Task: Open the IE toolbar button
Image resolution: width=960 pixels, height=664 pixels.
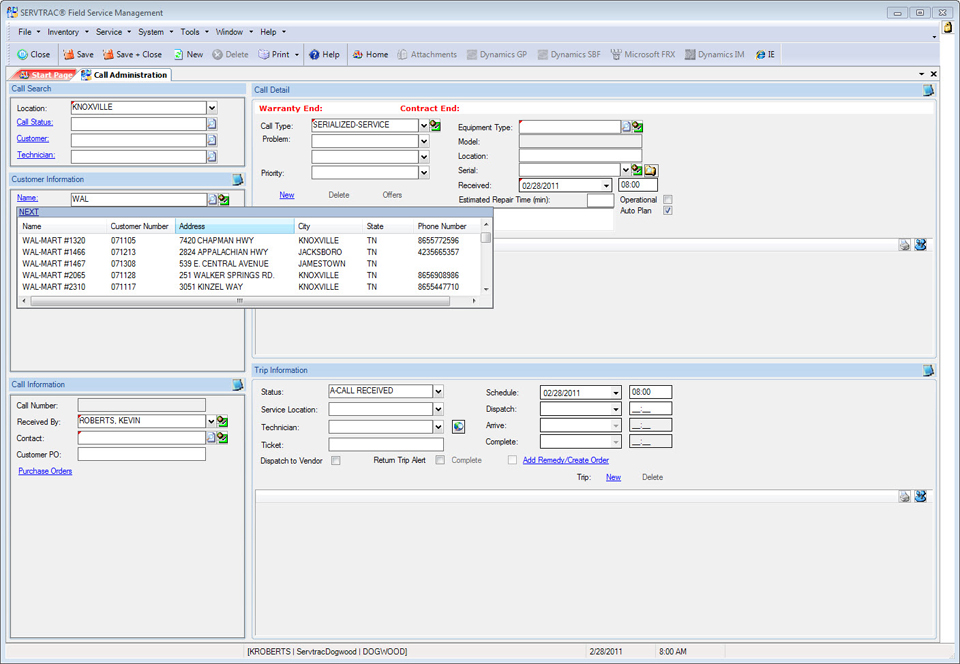Action: (765, 54)
